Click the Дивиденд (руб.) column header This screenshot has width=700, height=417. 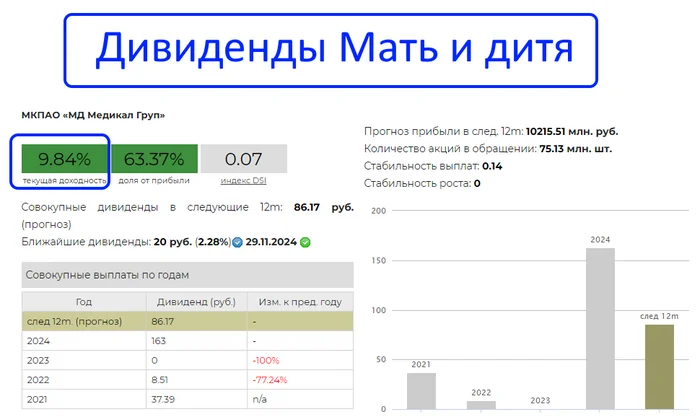point(196,302)
